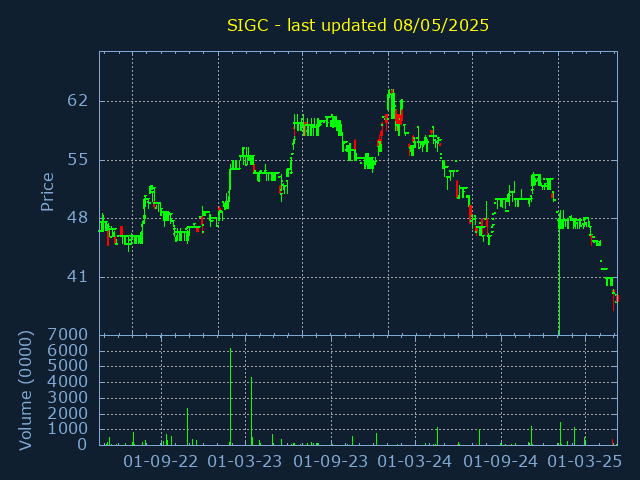Click the chart title SIGC - last updated 08/05/2025
The height and width of the screenshot is (480, 640).
358,25
